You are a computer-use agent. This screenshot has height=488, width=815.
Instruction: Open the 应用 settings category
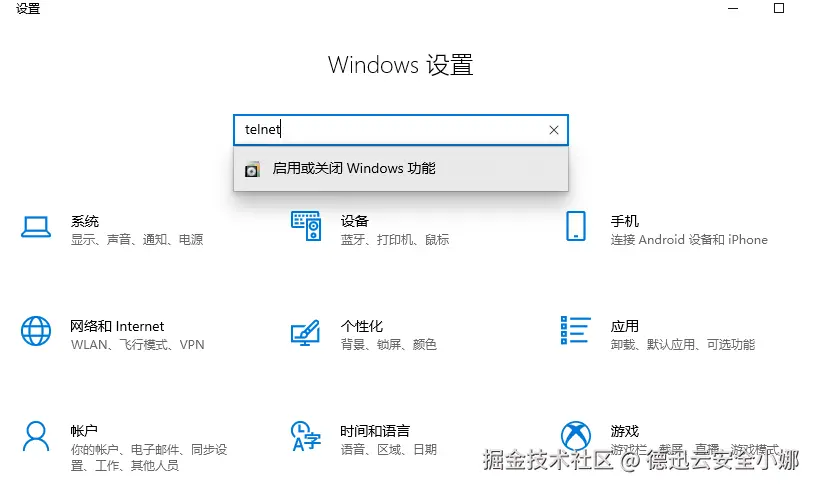click(x=658, y=335)
